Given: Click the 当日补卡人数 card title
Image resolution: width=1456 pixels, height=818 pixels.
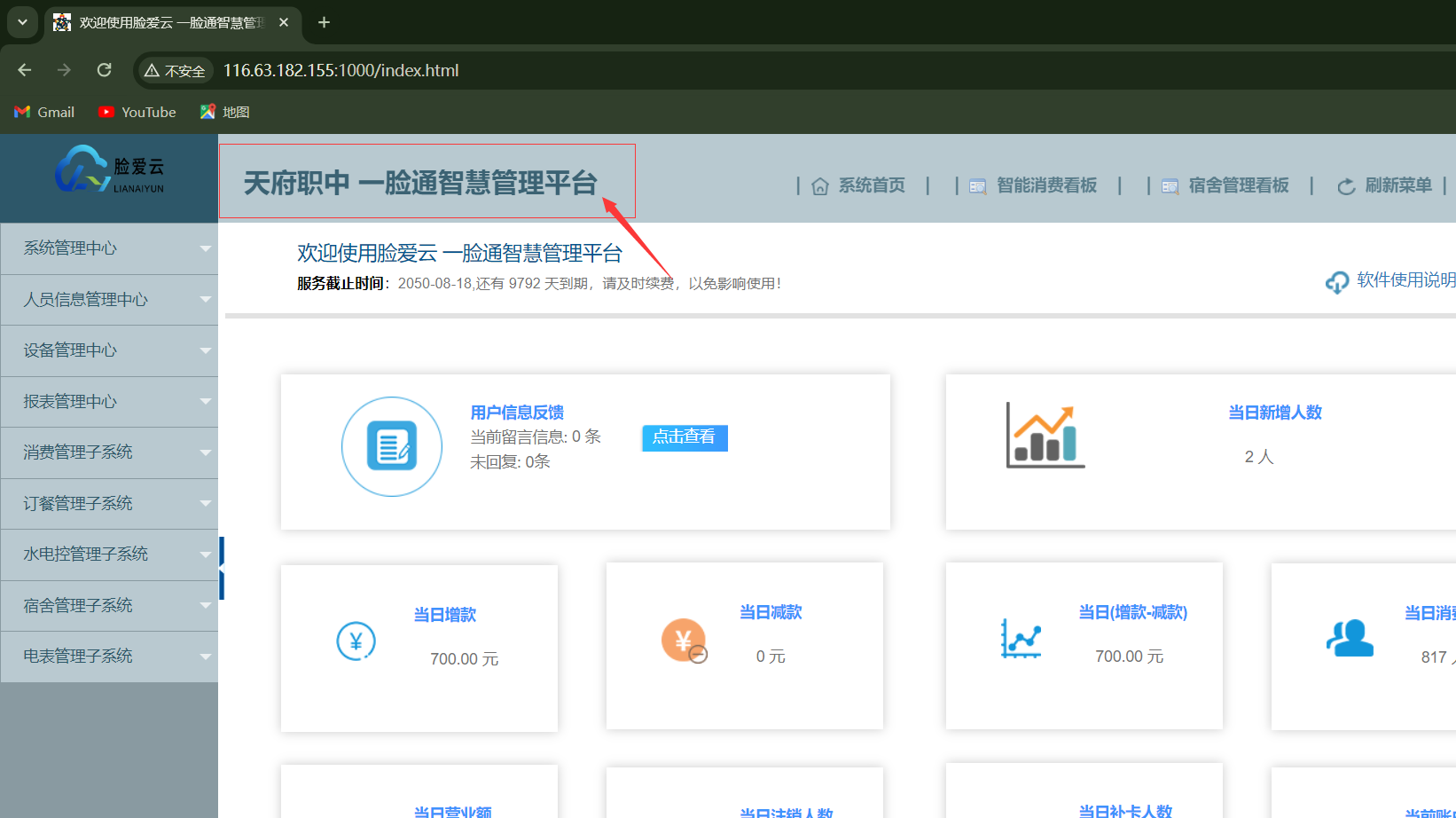Looking at the screenshot, I should [1125, 811].
